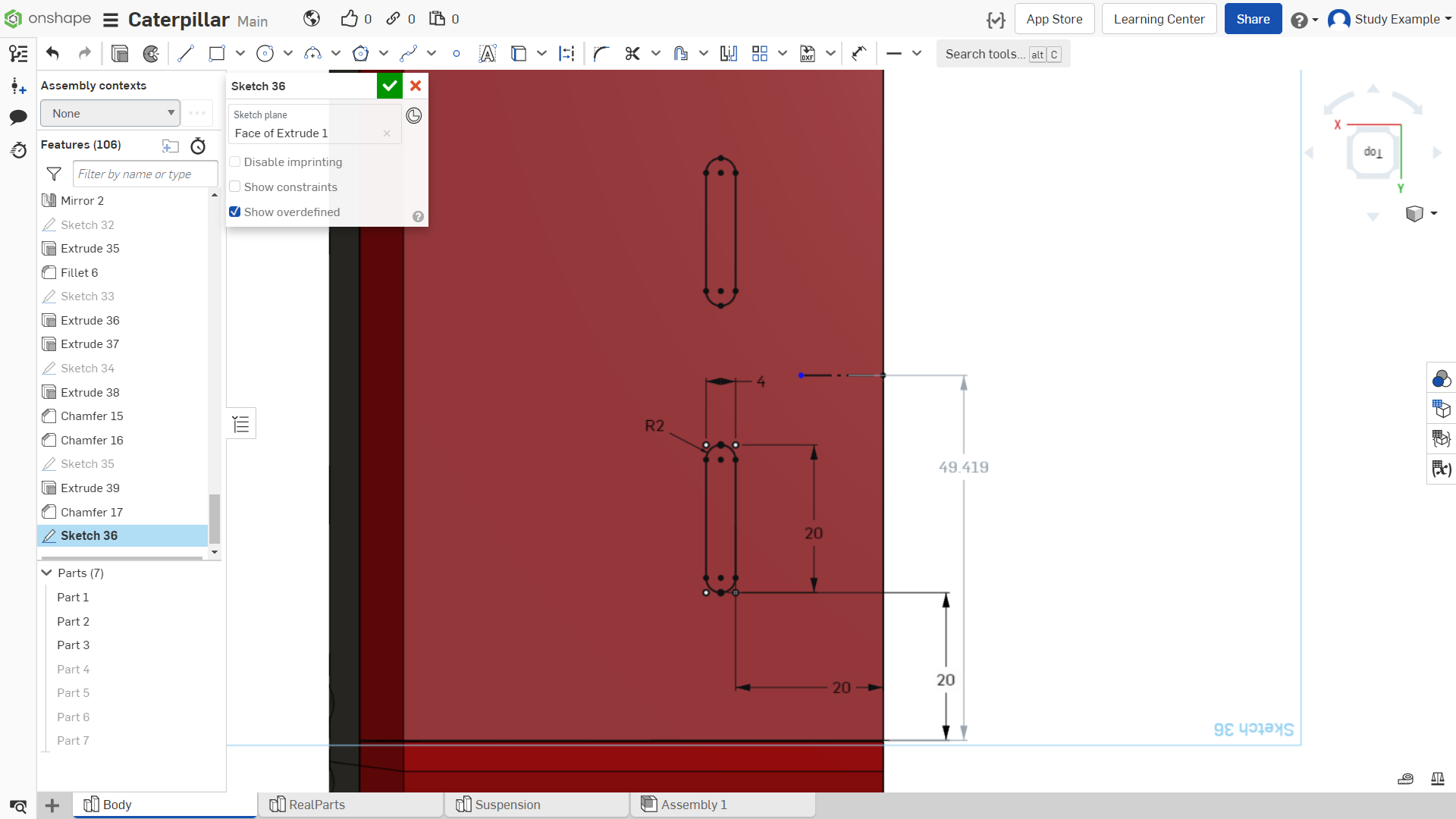1456x819 pixels.
Task: Select the Text sketch tool
Action: (x=488, y=54)
